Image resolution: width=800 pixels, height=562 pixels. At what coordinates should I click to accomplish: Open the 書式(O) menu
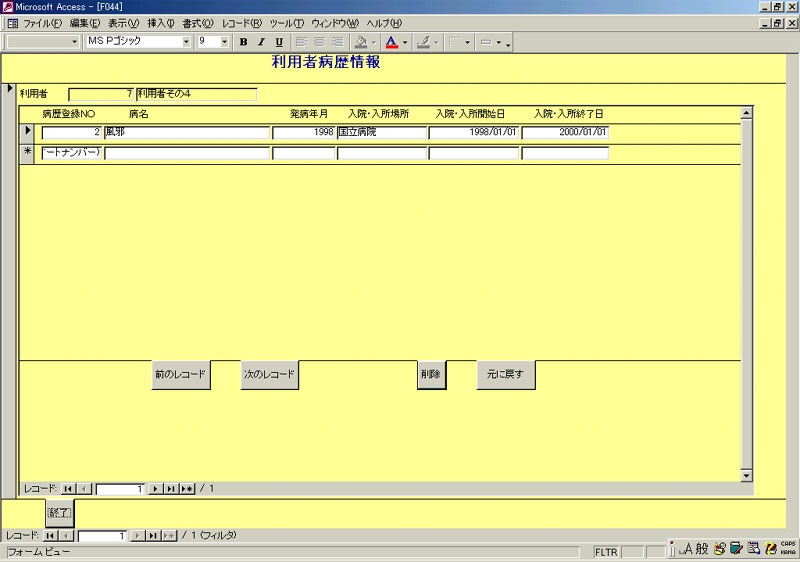click(198, 23)
